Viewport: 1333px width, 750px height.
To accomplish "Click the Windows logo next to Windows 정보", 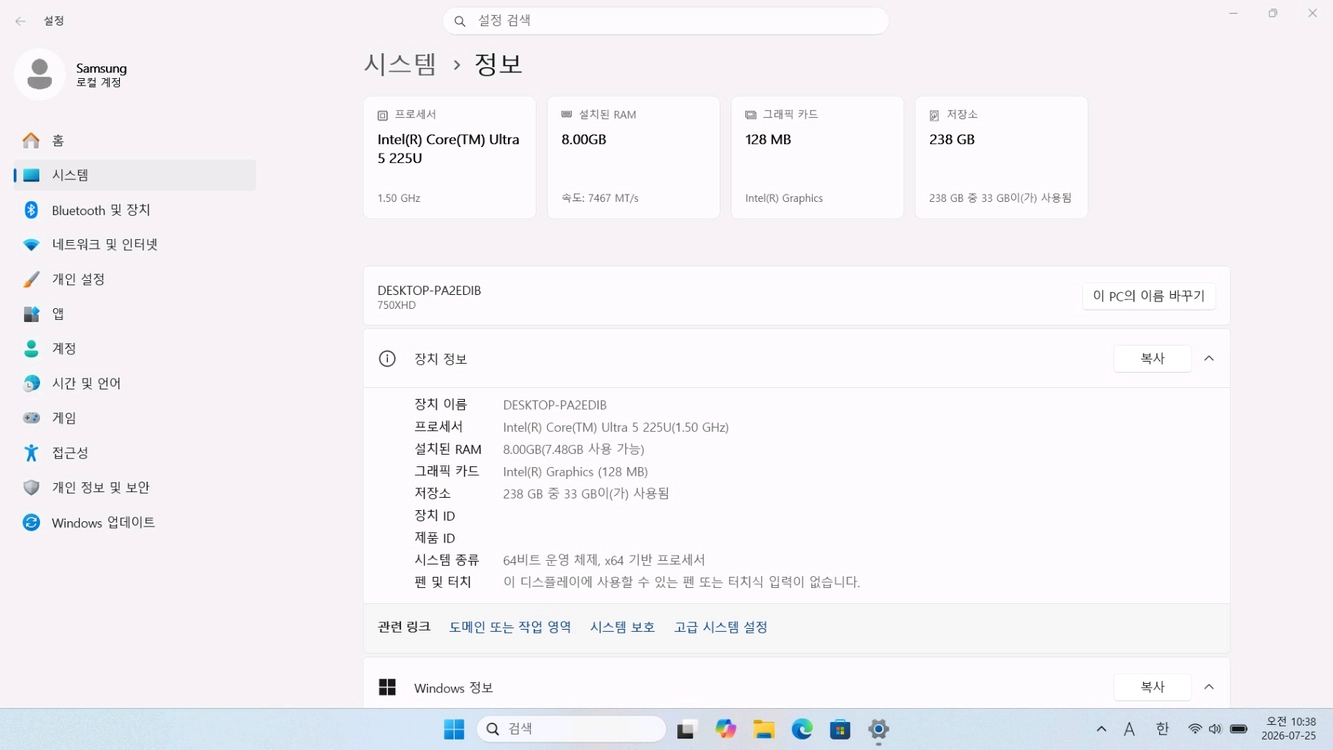I will (x=387, y=687).
